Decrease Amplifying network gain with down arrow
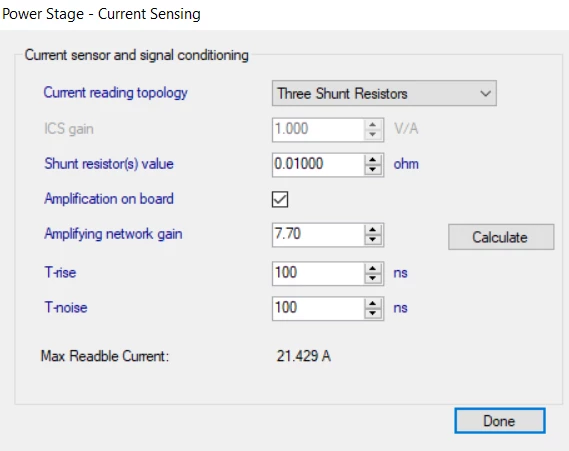The image size is (569, 451). pyautogui.click(x=373, y=240)
